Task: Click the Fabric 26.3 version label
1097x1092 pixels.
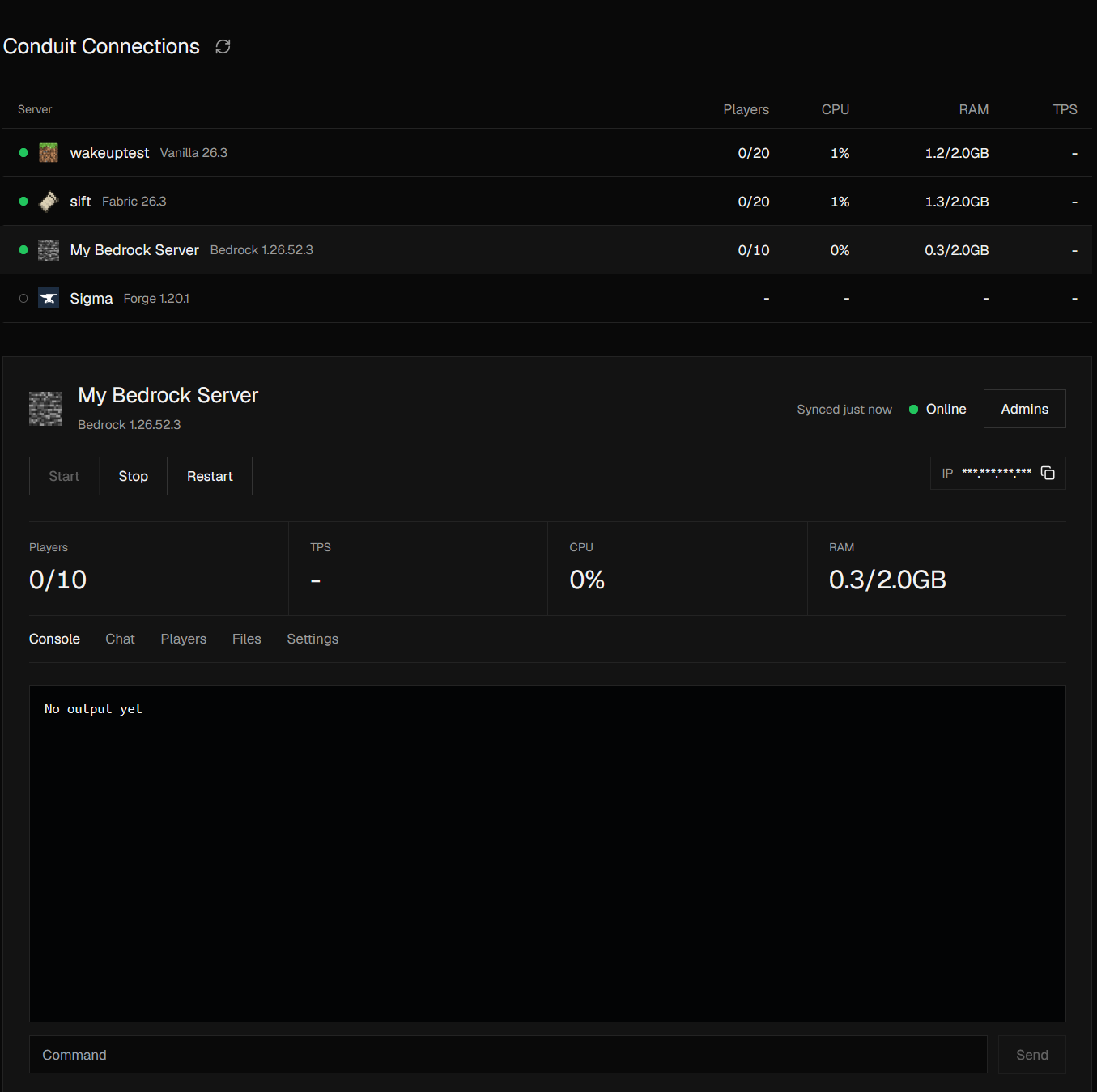Action: coord(134,202)
